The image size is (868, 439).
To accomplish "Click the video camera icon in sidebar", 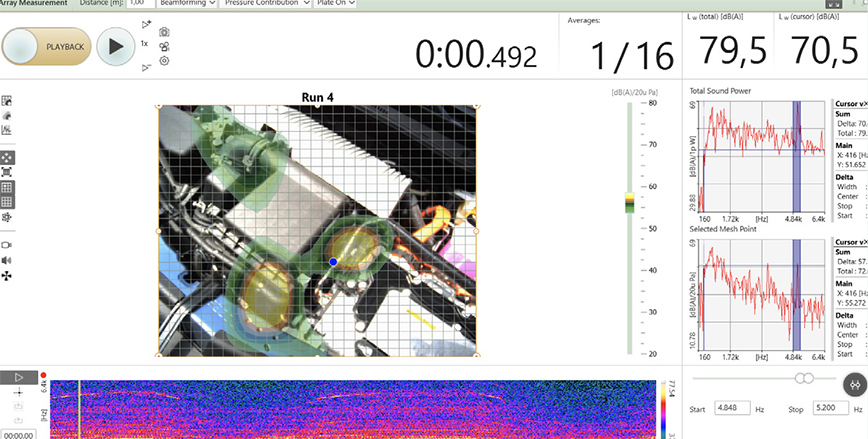I will [7, 245].
